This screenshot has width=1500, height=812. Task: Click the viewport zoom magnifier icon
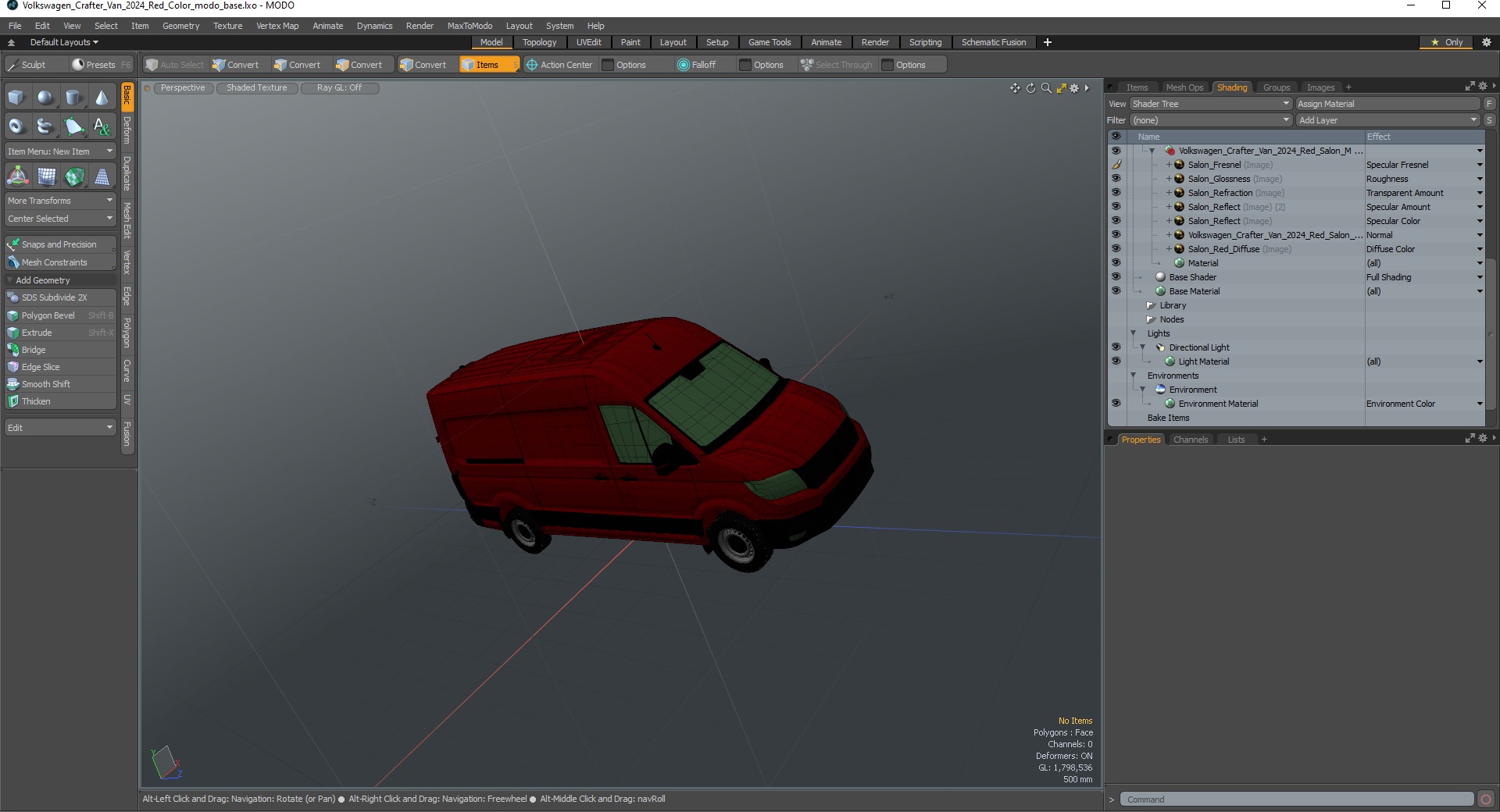pos(1046,88)
